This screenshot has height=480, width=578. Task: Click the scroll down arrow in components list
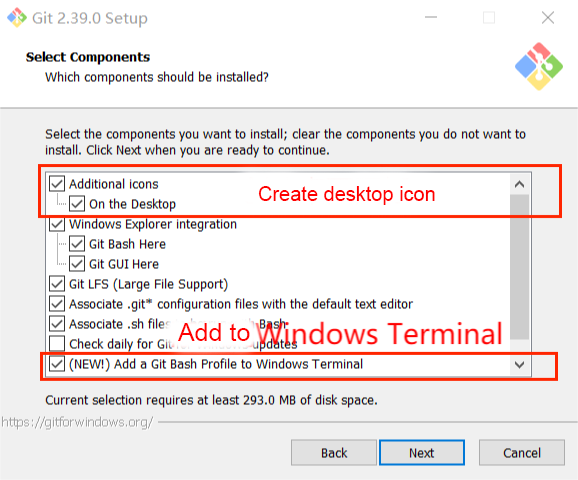[520, 365]
